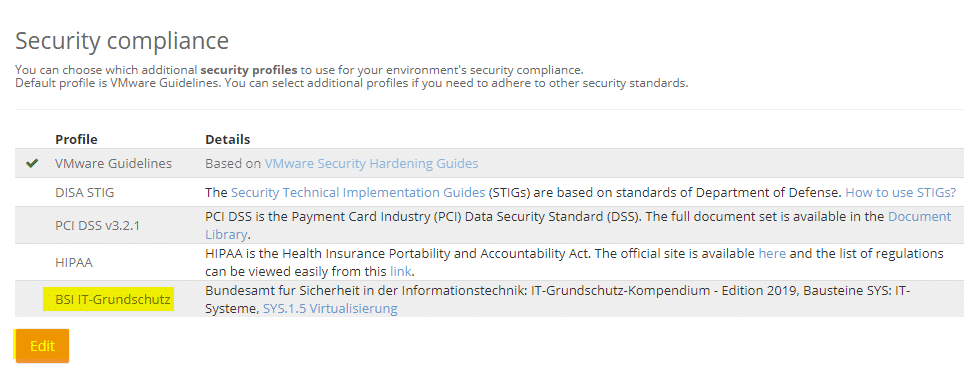Select the PCI DSS v3.2.1 profile name
972x370 pixels.
click(97, 225)
